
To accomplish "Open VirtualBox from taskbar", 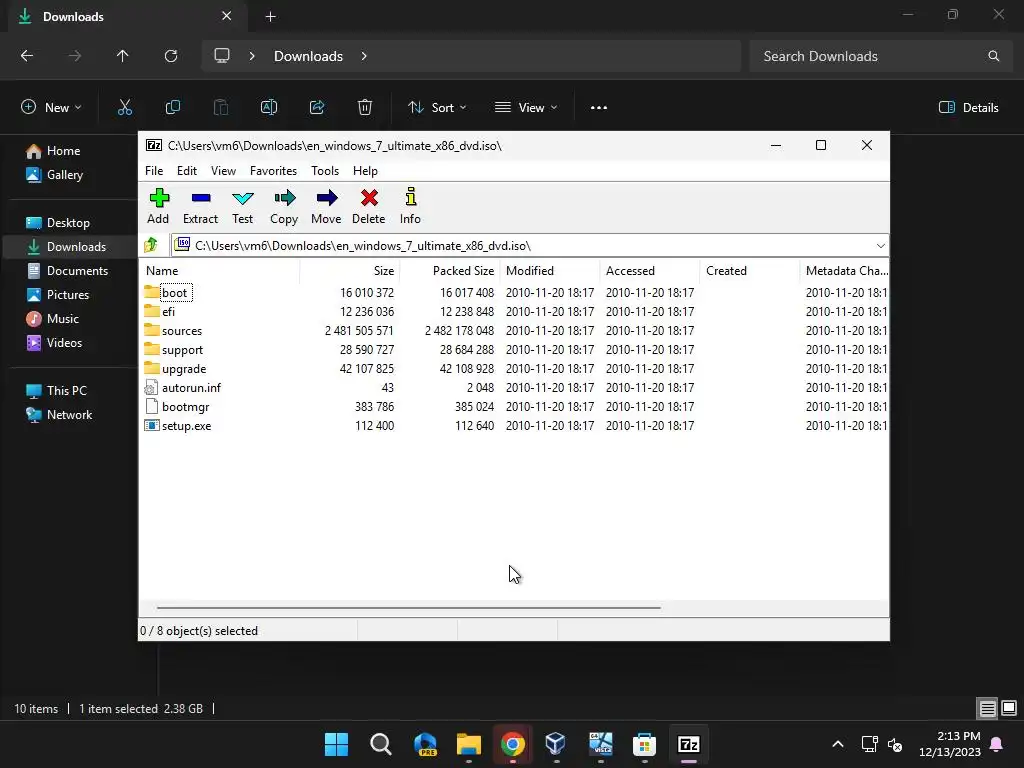I will 556,744.
